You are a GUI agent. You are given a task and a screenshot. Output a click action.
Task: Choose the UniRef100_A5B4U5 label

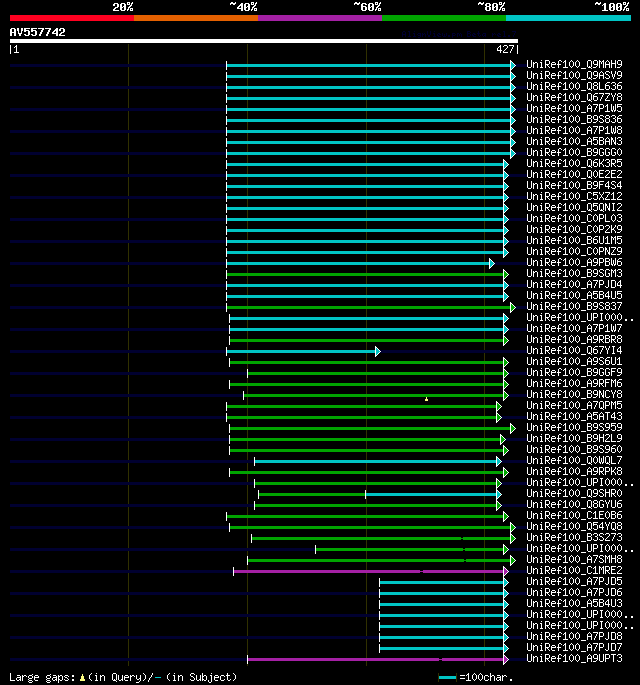click(x=574, y=295)
